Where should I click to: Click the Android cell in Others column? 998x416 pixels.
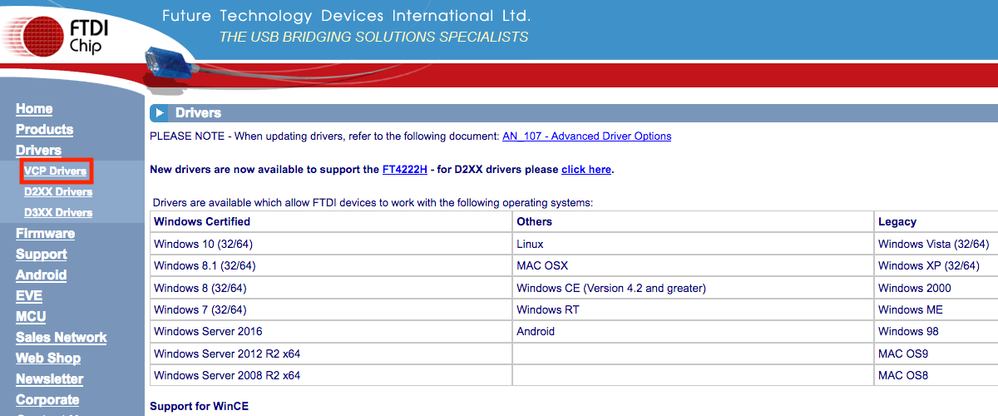pos(693,331)
